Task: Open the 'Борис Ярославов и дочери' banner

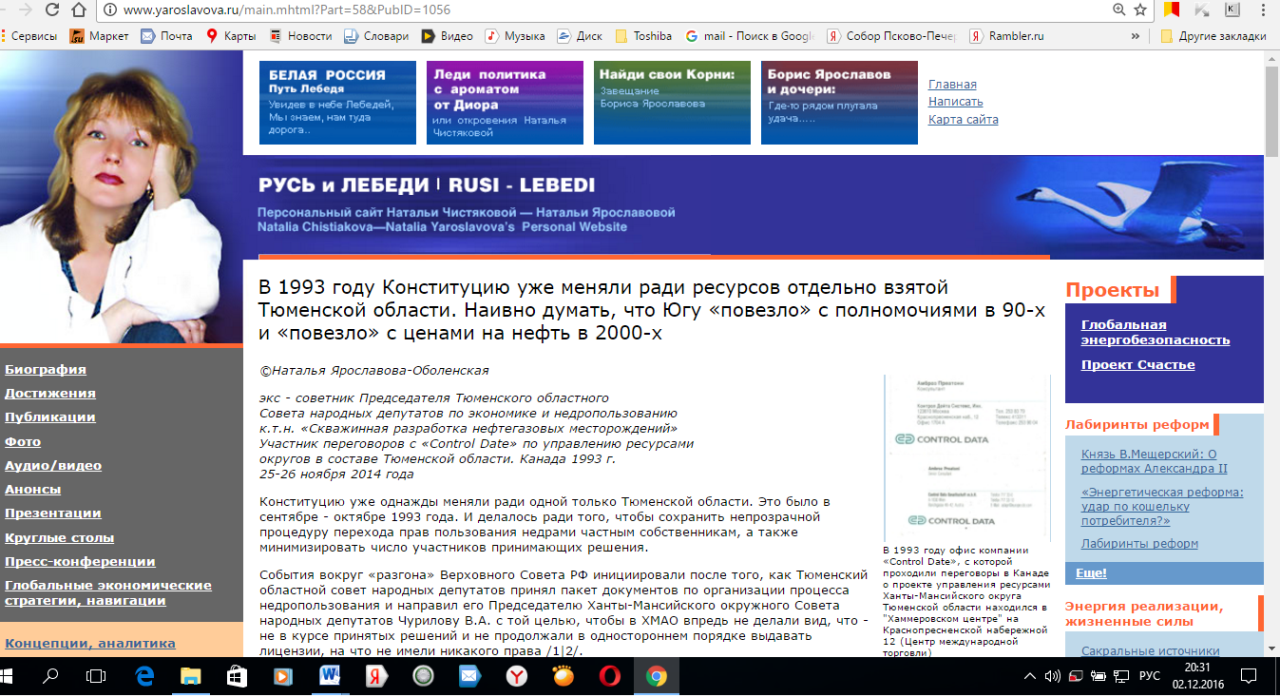Action: 839,103
